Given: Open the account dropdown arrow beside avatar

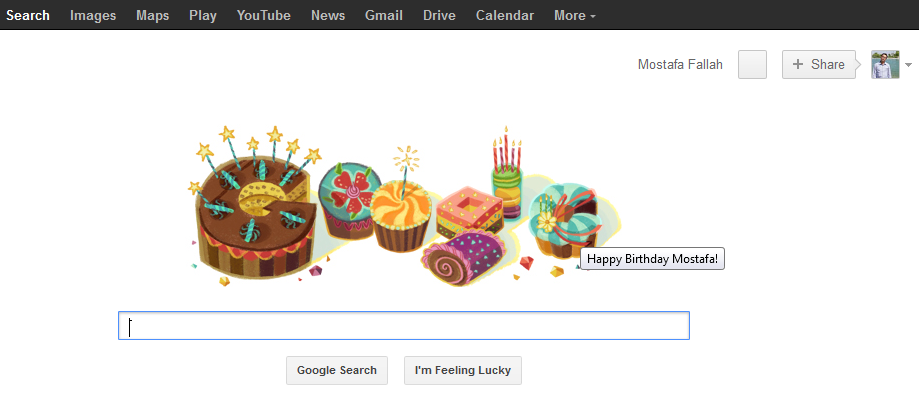Looking at the screenshot, I should [908, 66].
